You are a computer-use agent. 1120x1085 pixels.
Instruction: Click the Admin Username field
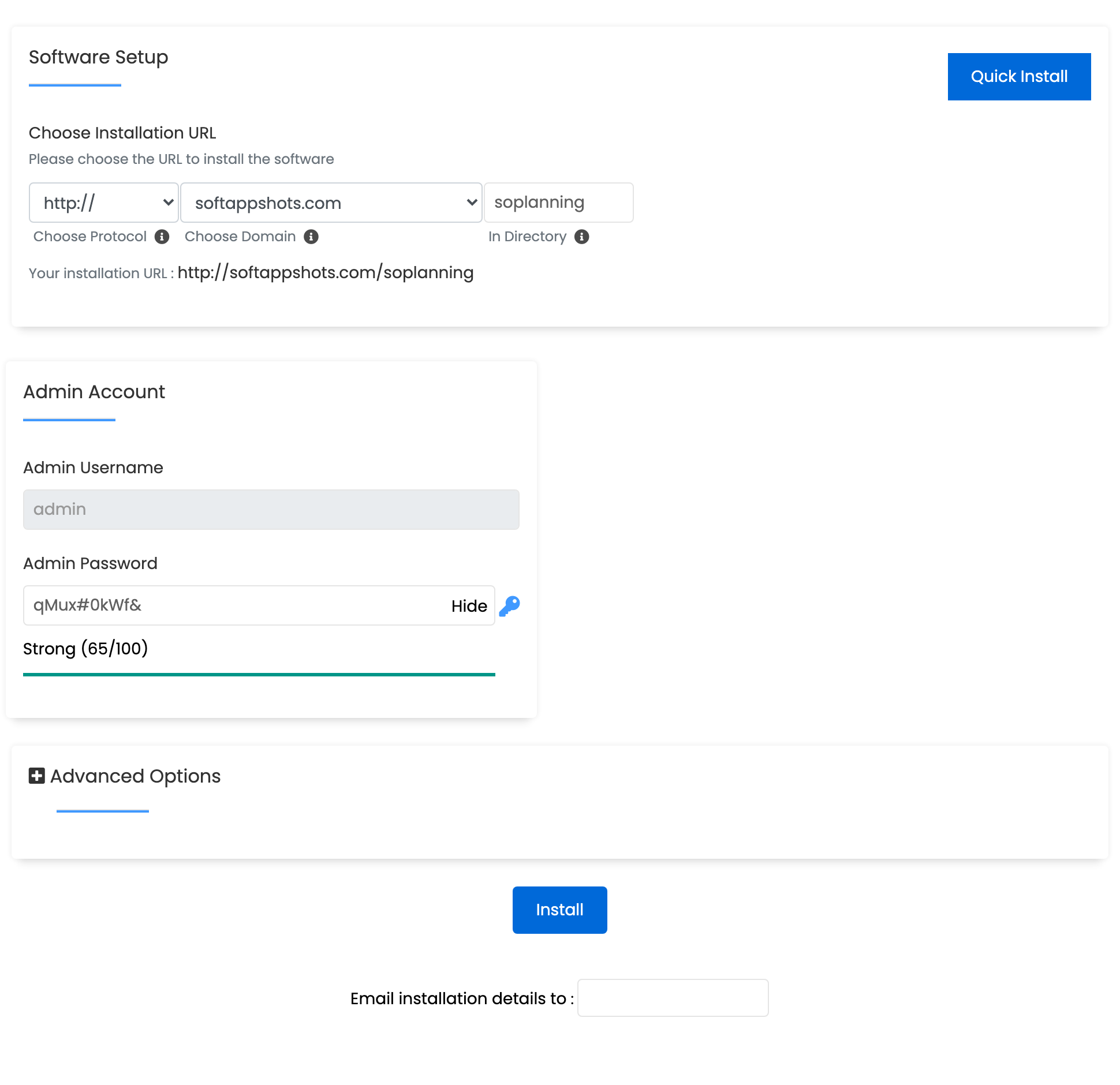[271, 509]
